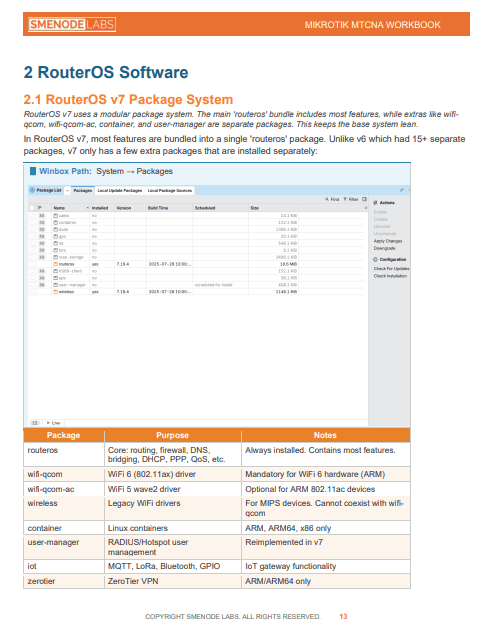Click the item count 12 in status bar
This screenshot has height=644, width=494.
pos(34,423)
